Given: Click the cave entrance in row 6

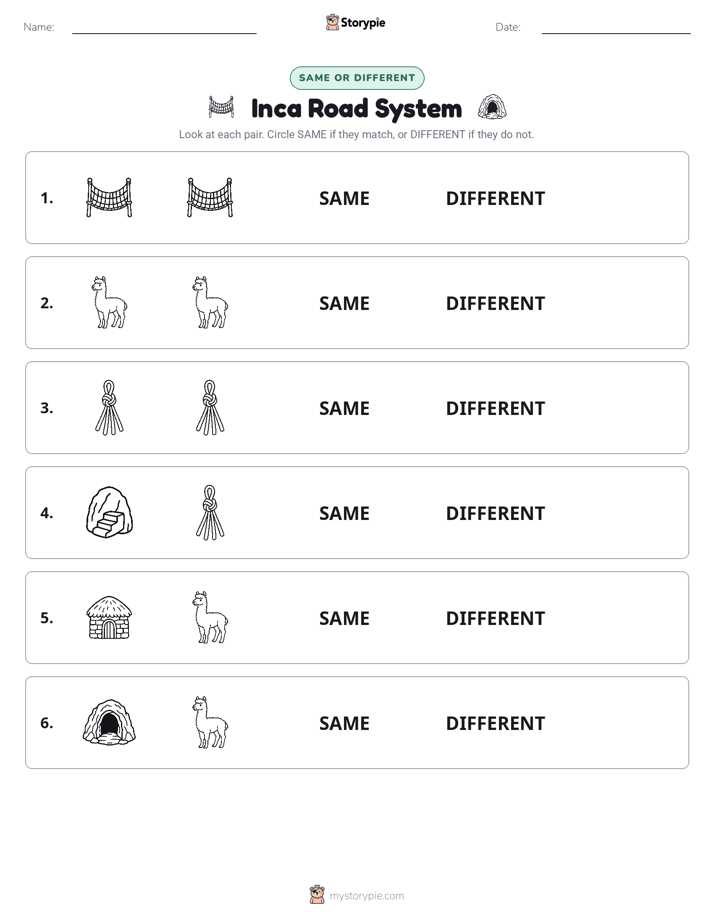Looking at the screenshot, I should point(109,722).
